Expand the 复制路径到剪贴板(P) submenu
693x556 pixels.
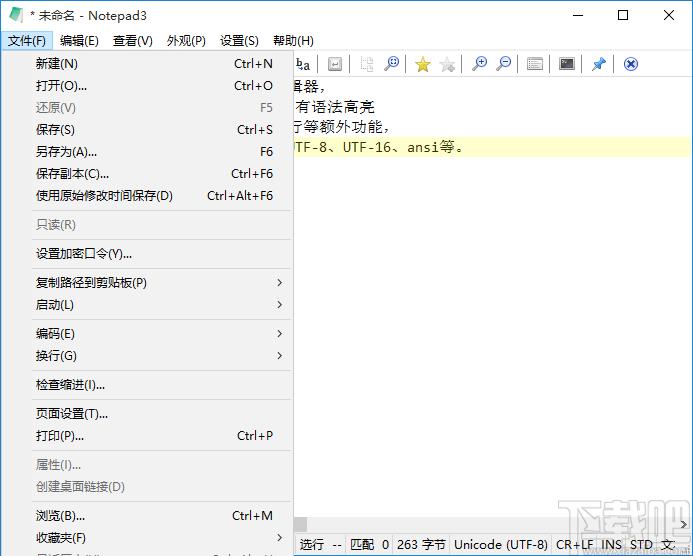(147, 282)
